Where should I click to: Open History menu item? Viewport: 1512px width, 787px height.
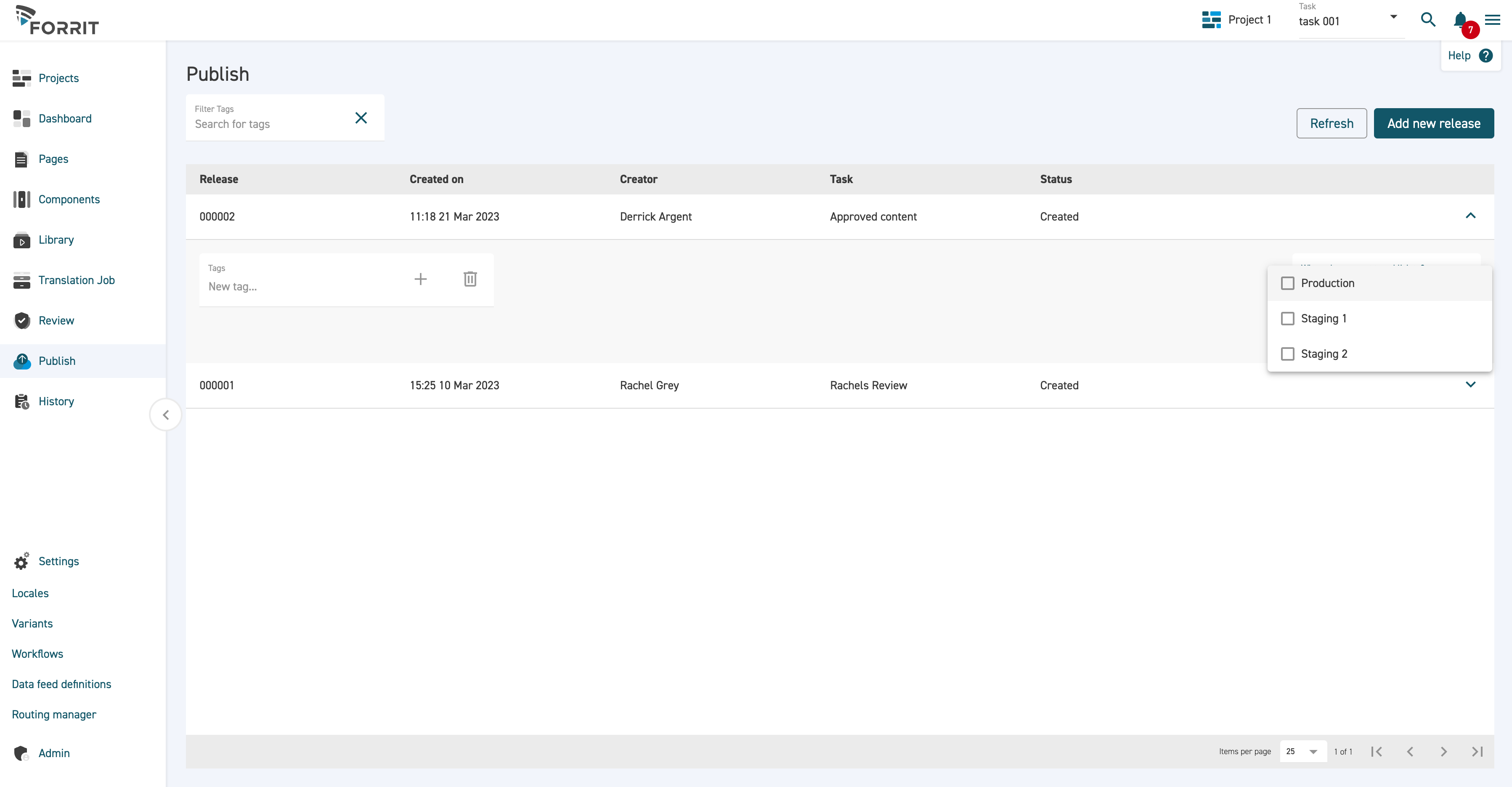tap(56, 402)
